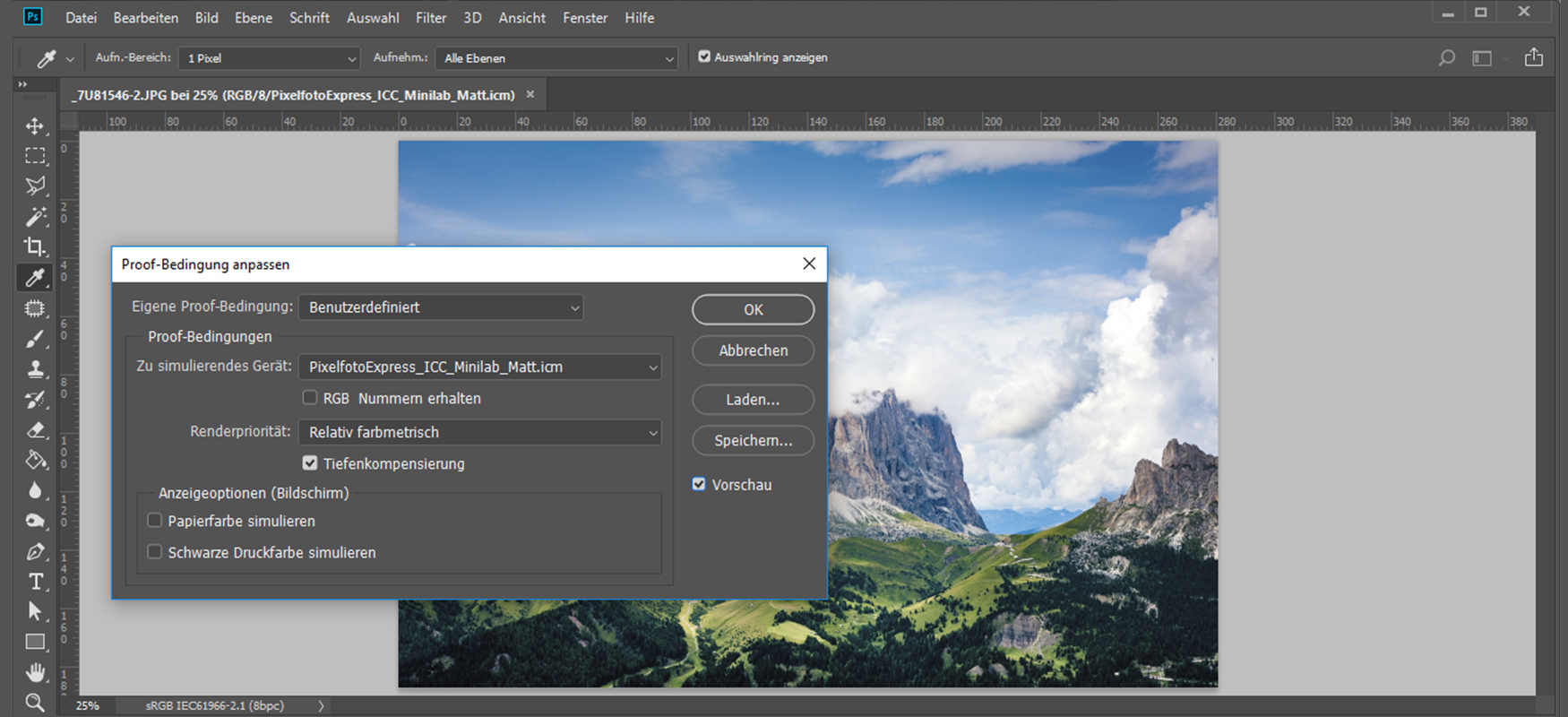1568x717 pixels.
Task: Select the Crop tool
Action: pyautogui.click(x=35, y=246)
